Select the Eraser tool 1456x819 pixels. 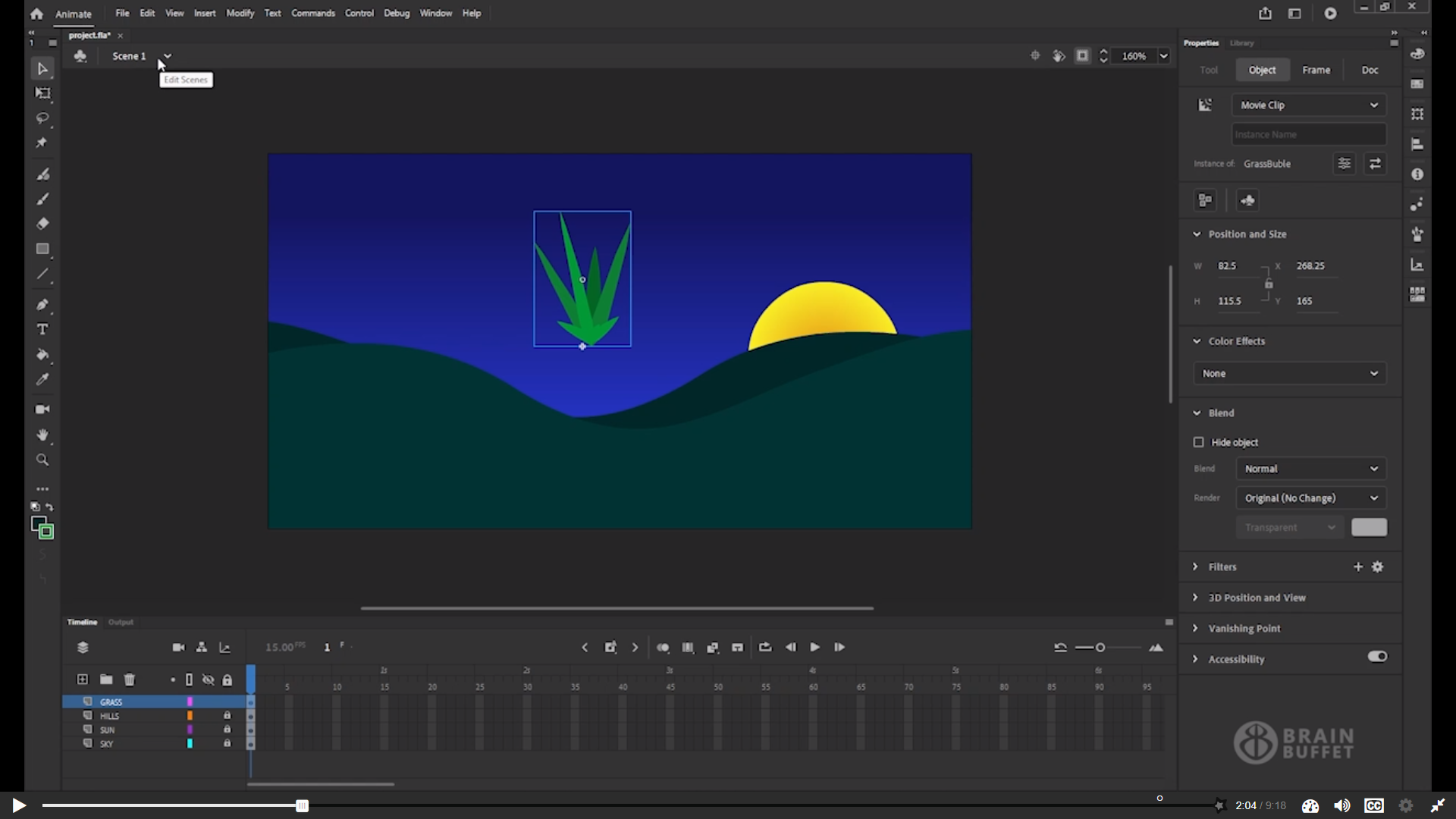click(42, 224)
